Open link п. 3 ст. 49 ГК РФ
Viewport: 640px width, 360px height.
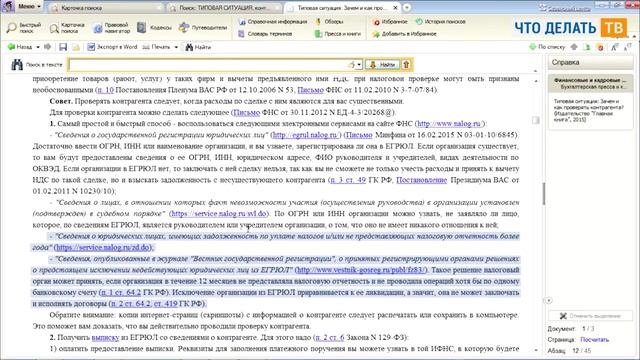348,180
